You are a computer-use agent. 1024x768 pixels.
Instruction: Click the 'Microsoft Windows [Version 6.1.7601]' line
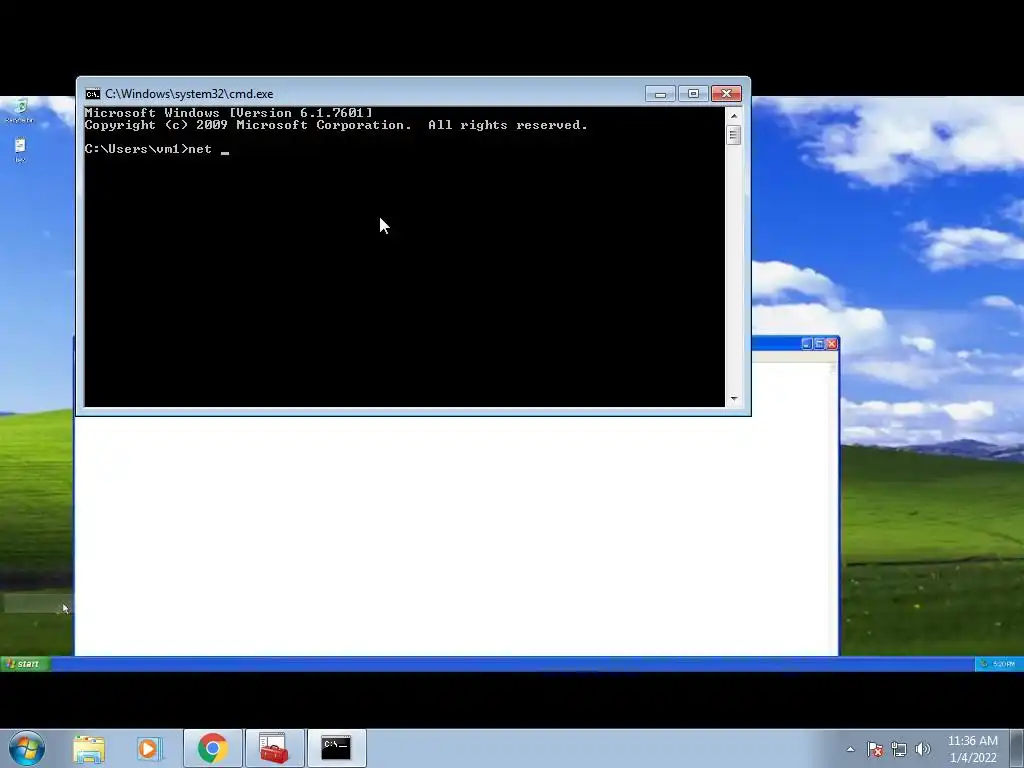pos(229,113)
